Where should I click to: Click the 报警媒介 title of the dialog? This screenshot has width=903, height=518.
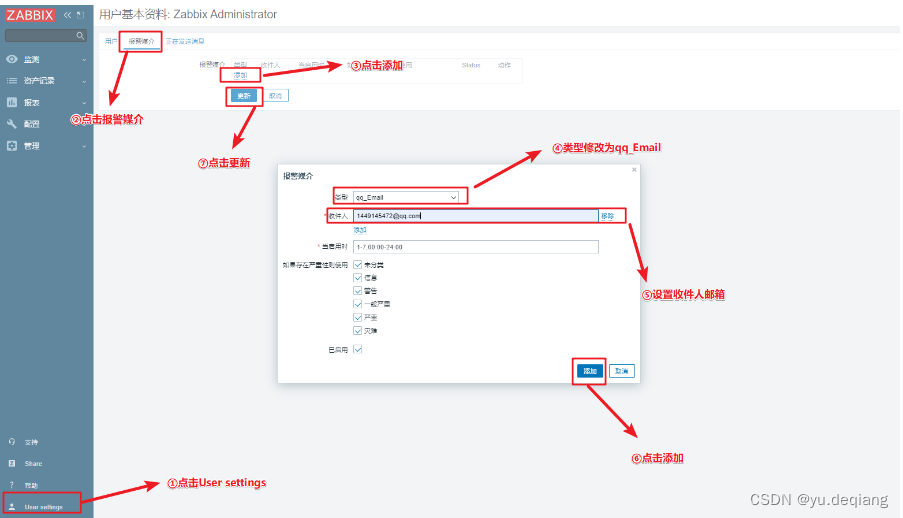(298, 176)
